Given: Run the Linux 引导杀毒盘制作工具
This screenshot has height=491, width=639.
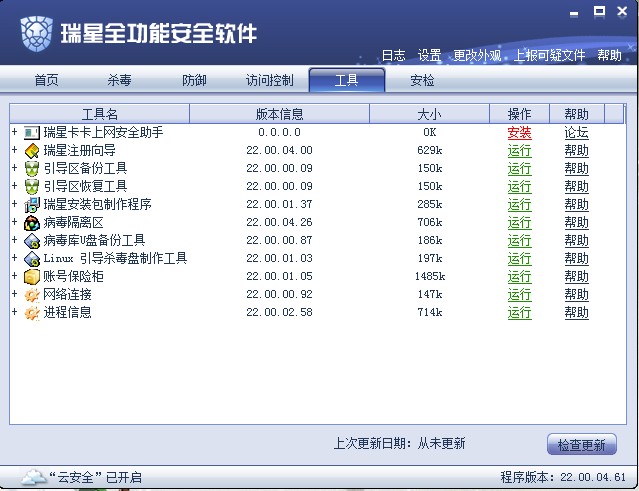Looking at the screenshot, I should [520, 259].
